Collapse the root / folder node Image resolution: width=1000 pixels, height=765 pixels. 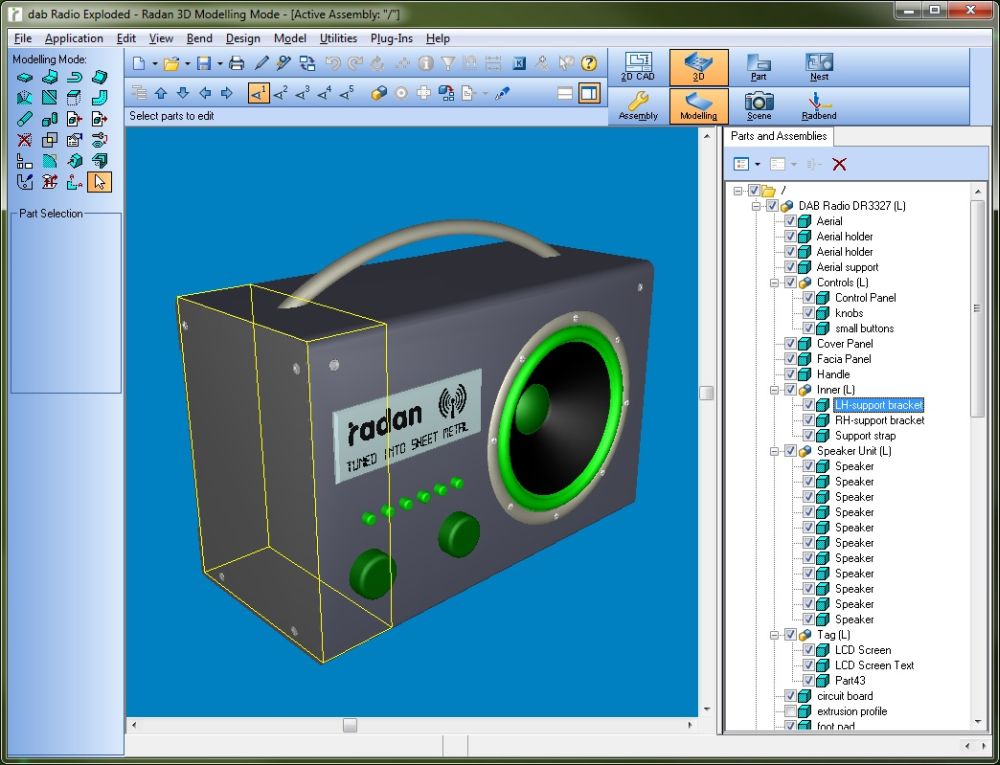click(x=738, y=191)
